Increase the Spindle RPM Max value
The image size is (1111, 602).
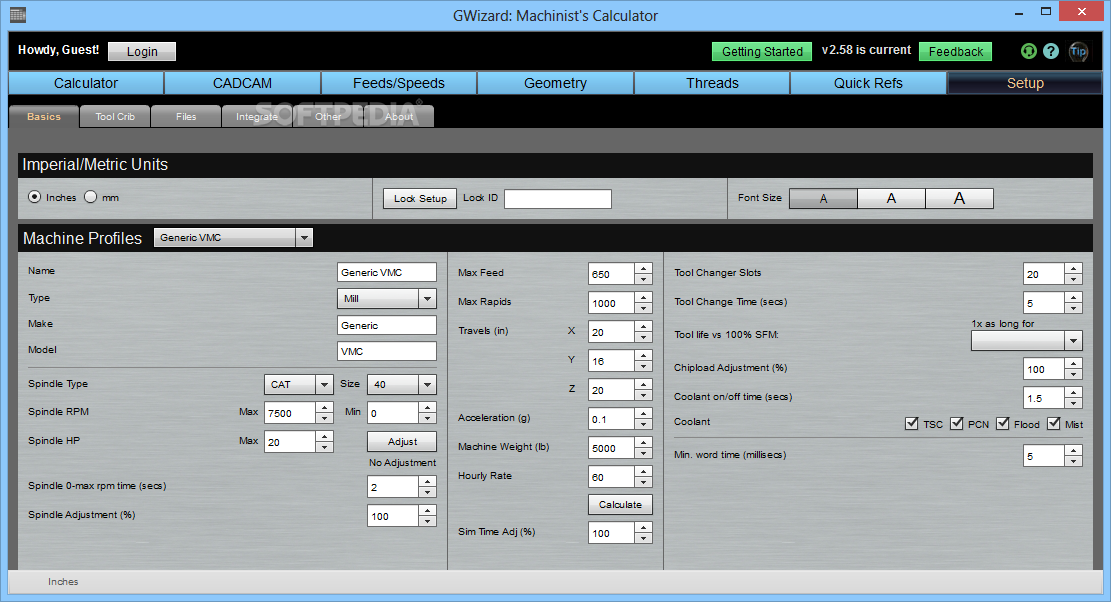325,408
